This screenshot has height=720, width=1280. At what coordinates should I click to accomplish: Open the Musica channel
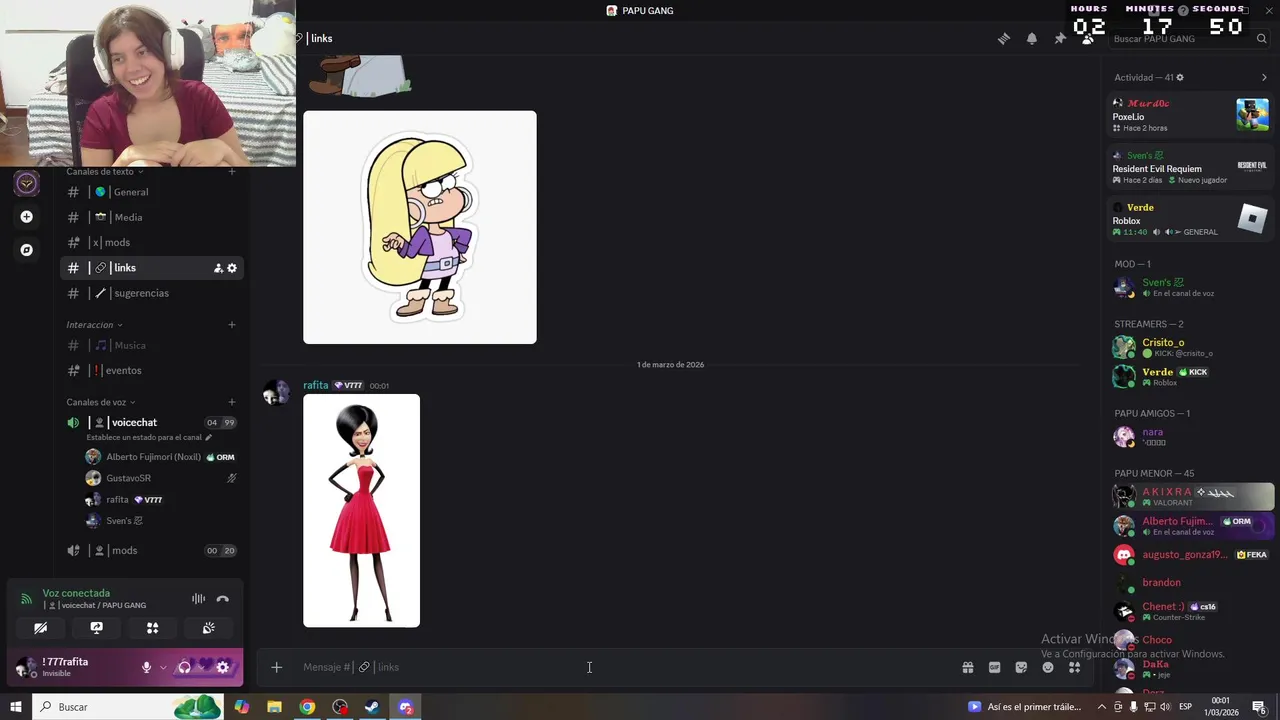tap(152, 345)
